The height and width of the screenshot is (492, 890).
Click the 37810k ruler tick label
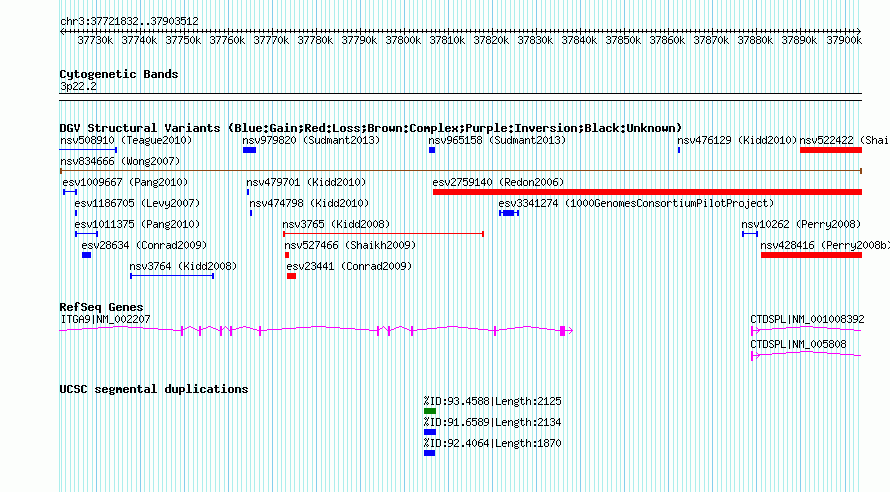(x=447, y=40)
